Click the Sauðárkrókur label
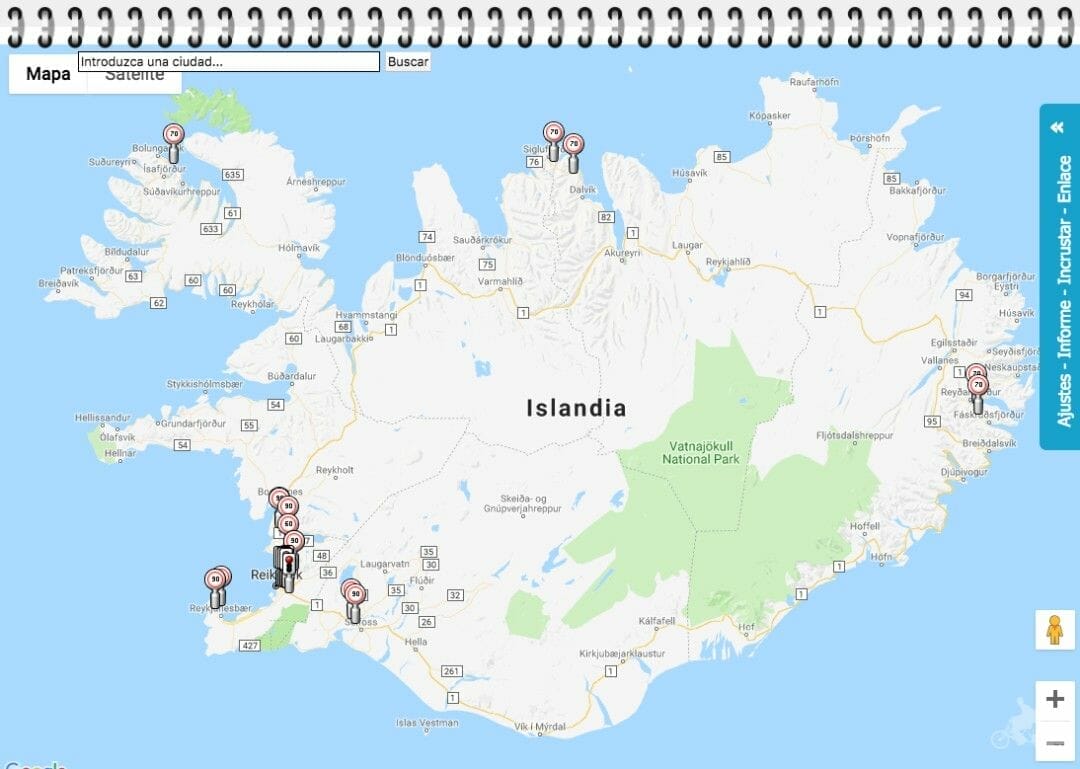 point(482,240)
